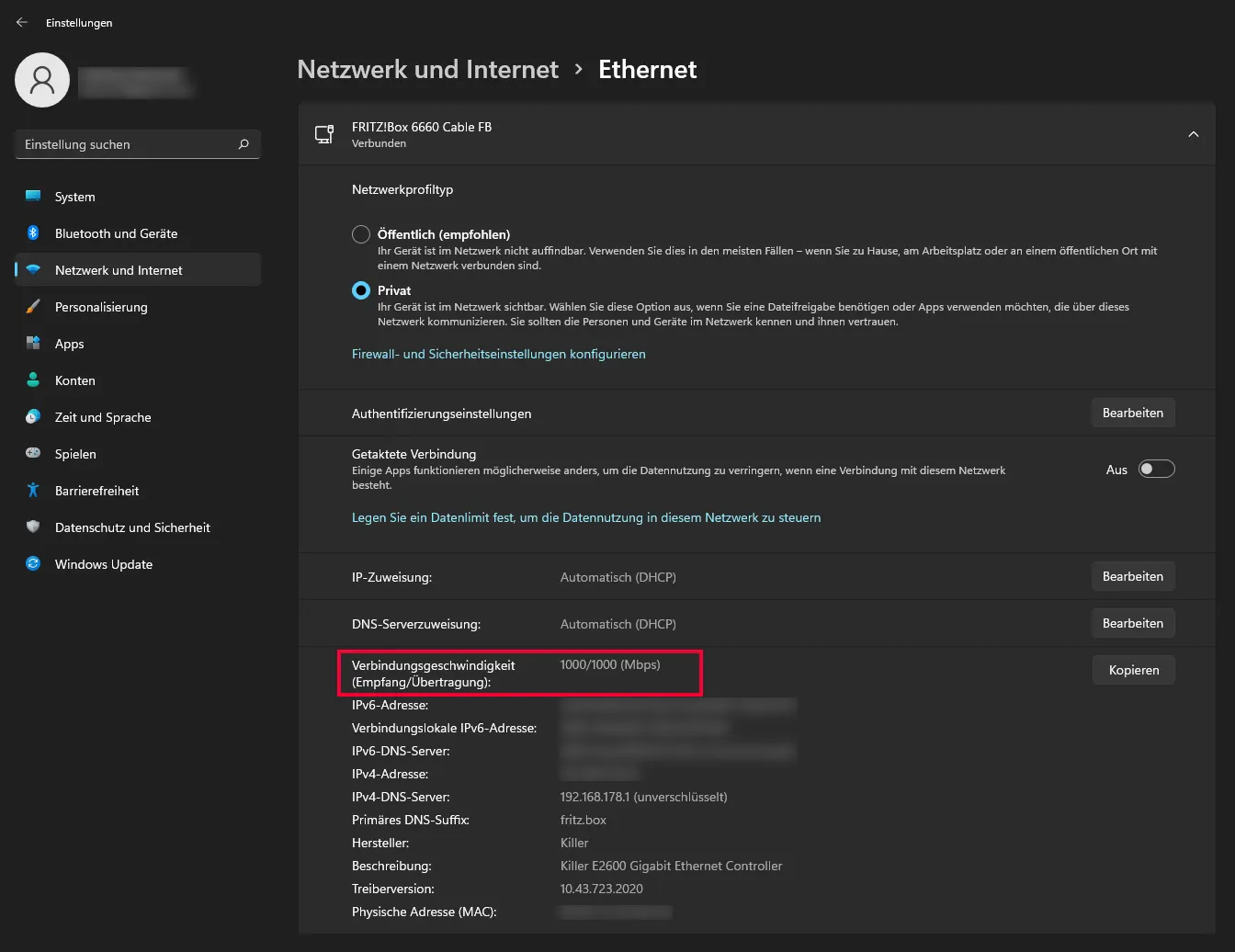Click the Spielen gamepad icon

(x=33, y=454)
